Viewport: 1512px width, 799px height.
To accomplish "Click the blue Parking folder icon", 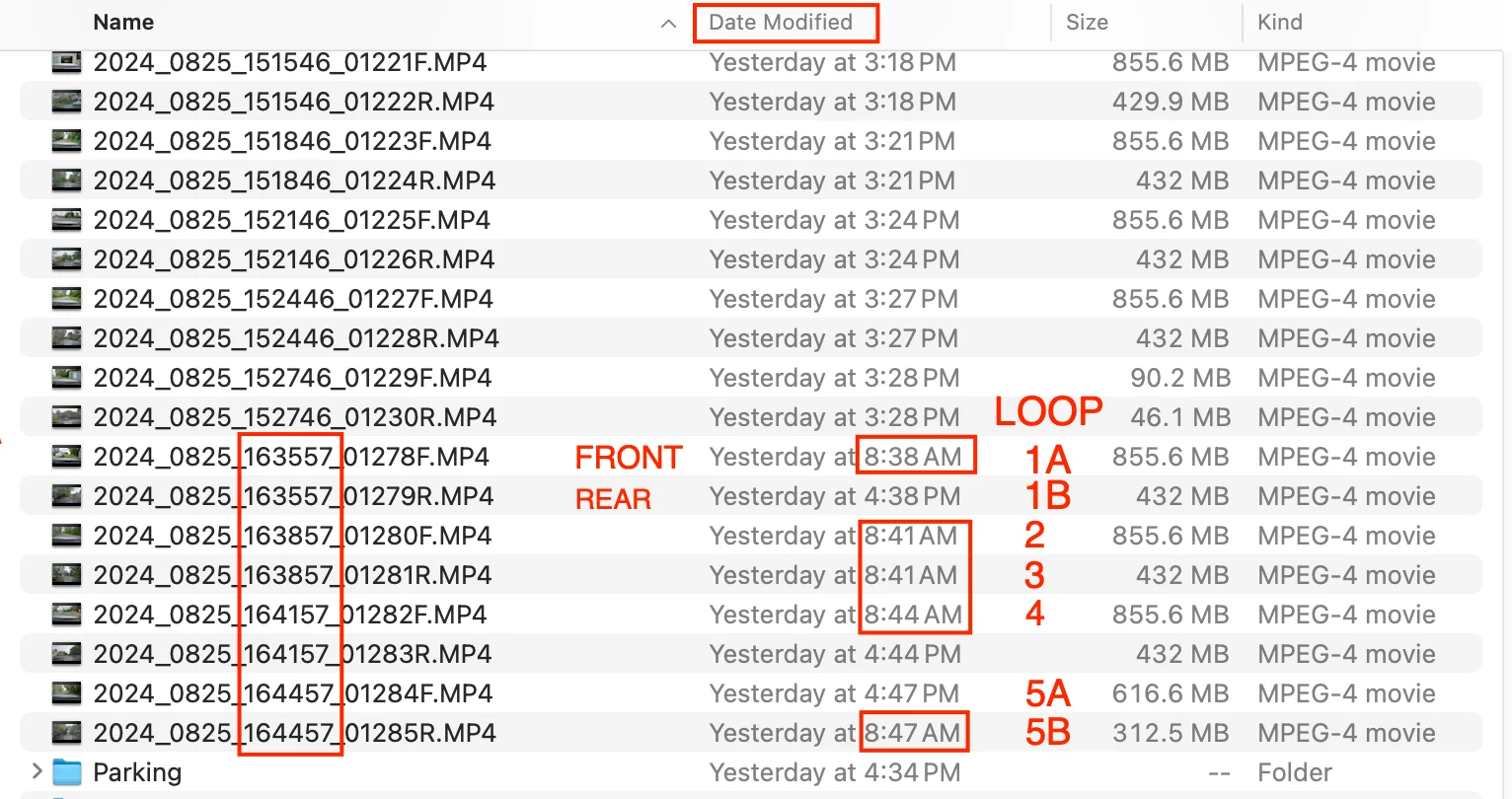I will (x=65, y=772).
